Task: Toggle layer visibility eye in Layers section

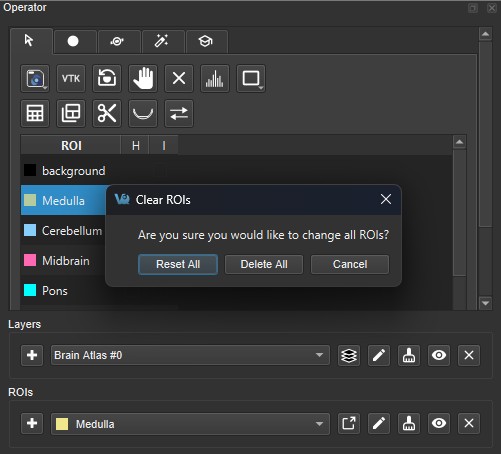Action: (439, 356)
